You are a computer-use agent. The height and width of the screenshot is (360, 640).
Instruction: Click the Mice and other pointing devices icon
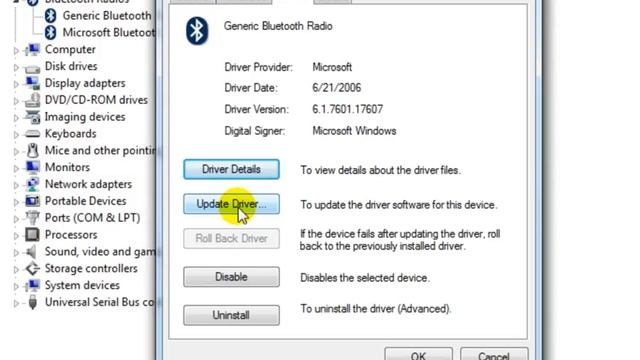coord(33,151)
